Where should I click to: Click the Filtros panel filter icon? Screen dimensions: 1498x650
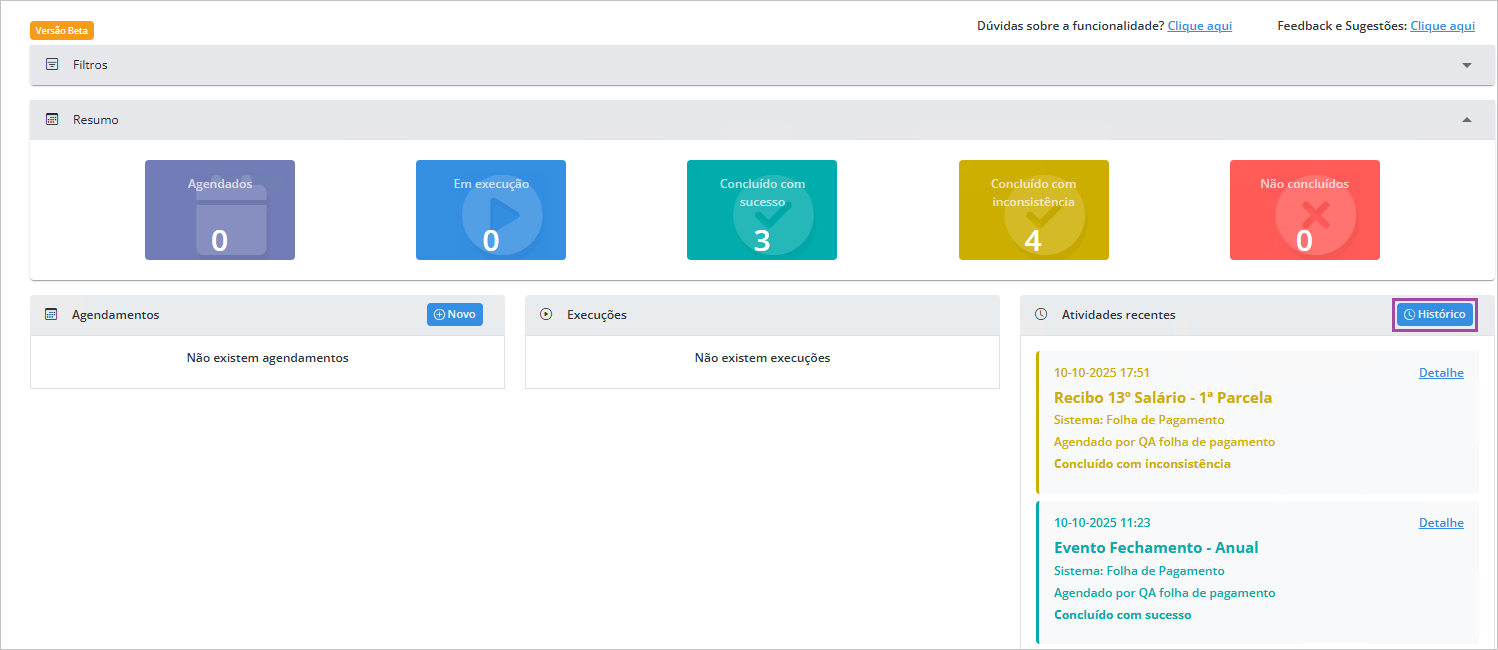click(52, 65)
